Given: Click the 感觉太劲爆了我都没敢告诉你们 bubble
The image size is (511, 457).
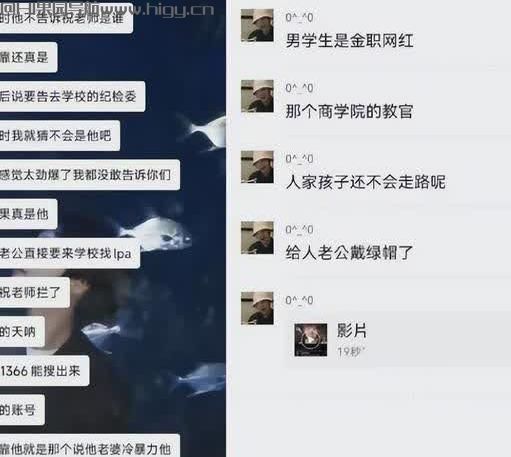Looking at the screenshot, I should pos(90,175).
